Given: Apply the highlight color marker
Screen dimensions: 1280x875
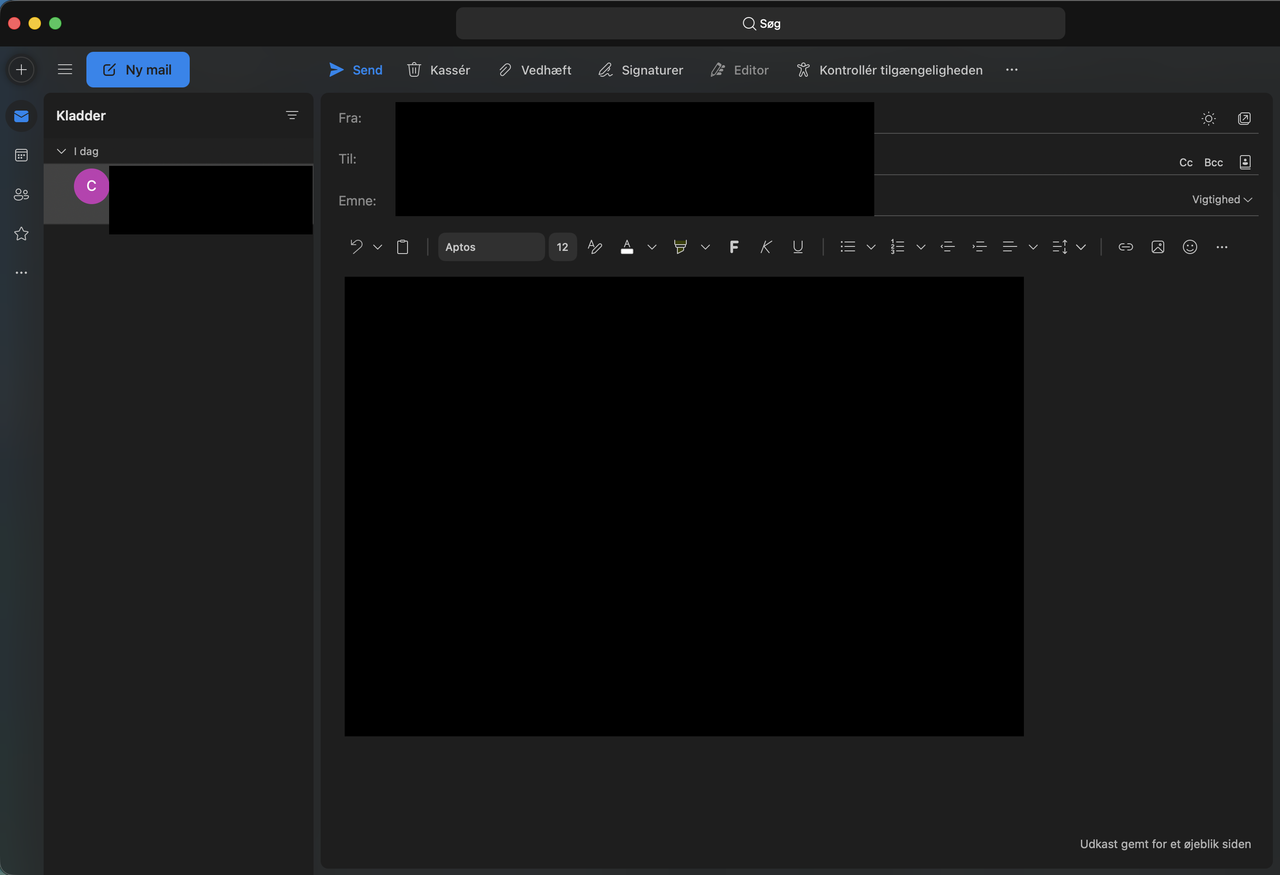Looking at the screenshot, I should coord(680,247).
